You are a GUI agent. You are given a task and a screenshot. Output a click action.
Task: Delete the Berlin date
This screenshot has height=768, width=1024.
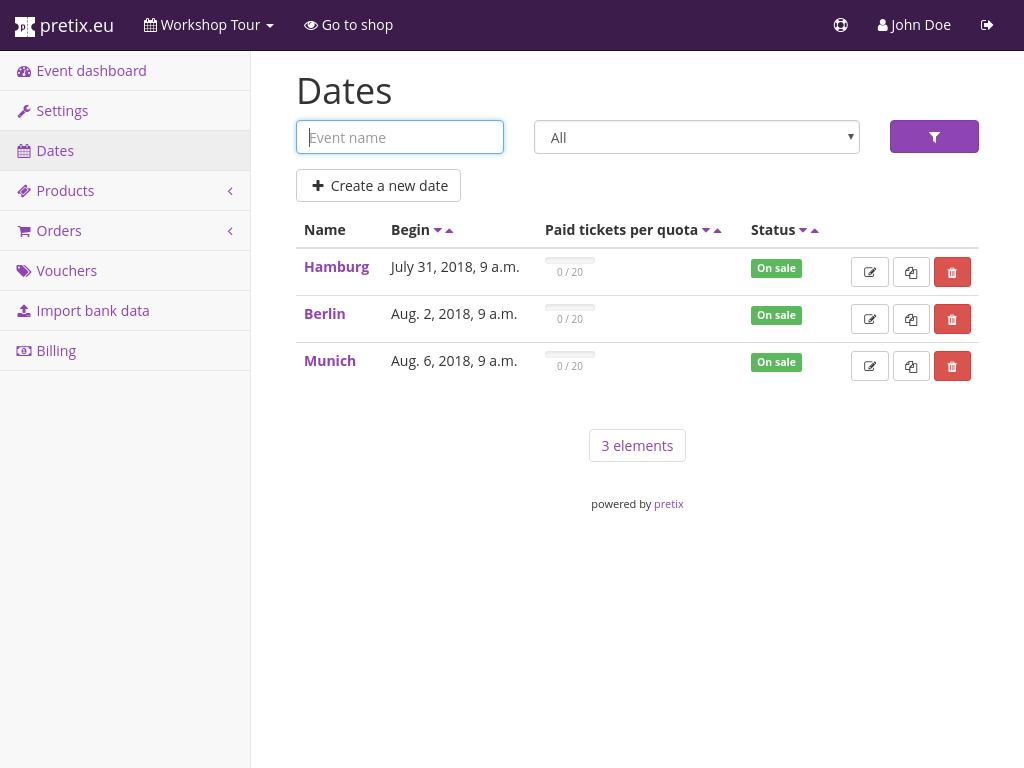pos(952,319)
